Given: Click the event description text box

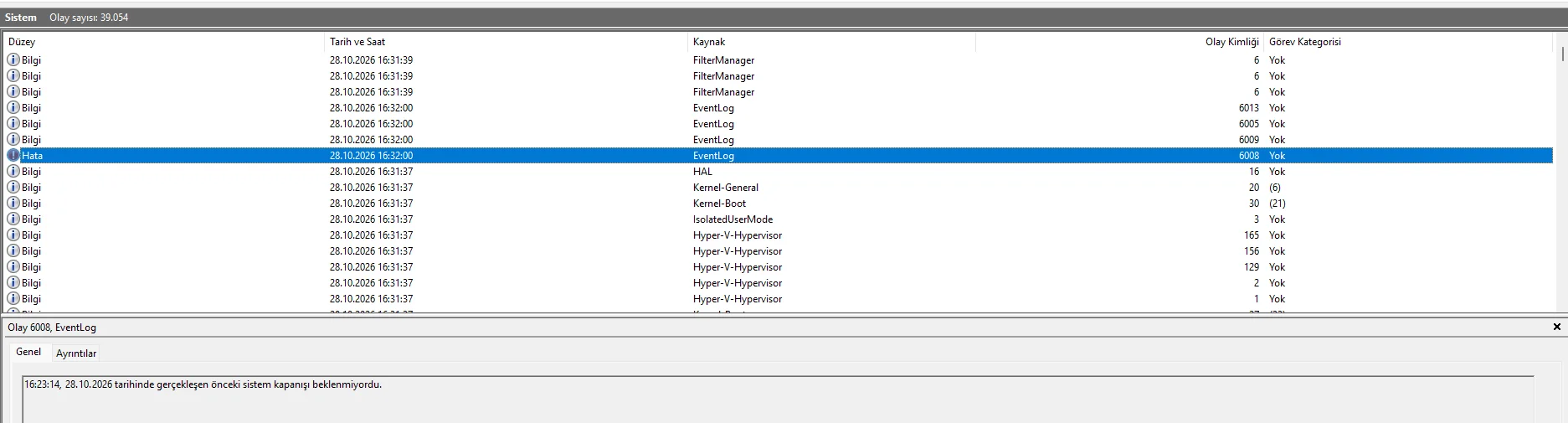Looking at the screenshot, I should [x=779, y=399].
